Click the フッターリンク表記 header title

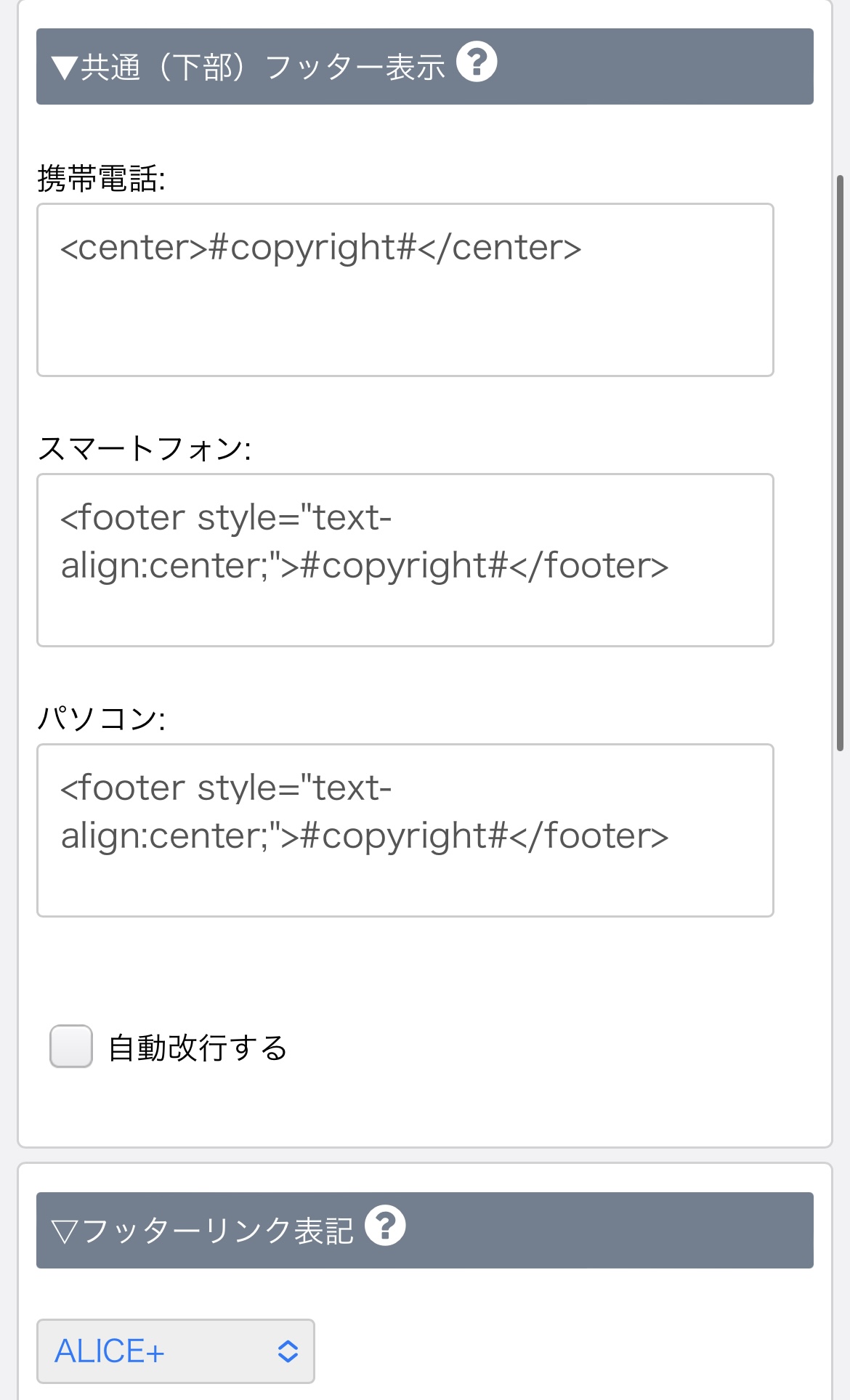click(x=217, y=1231)
